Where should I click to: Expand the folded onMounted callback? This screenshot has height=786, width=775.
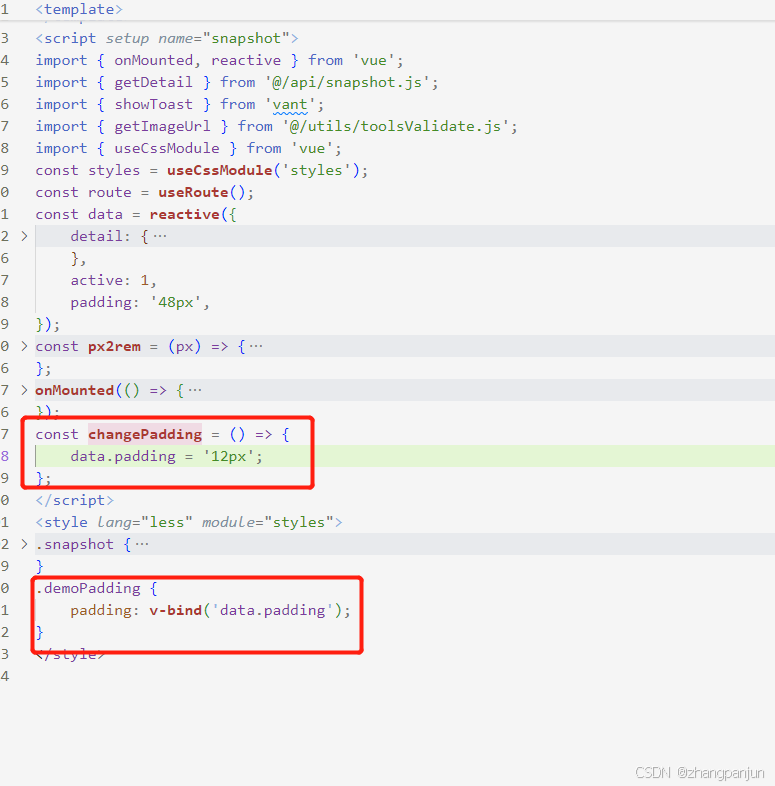click(x=24, y=390)
